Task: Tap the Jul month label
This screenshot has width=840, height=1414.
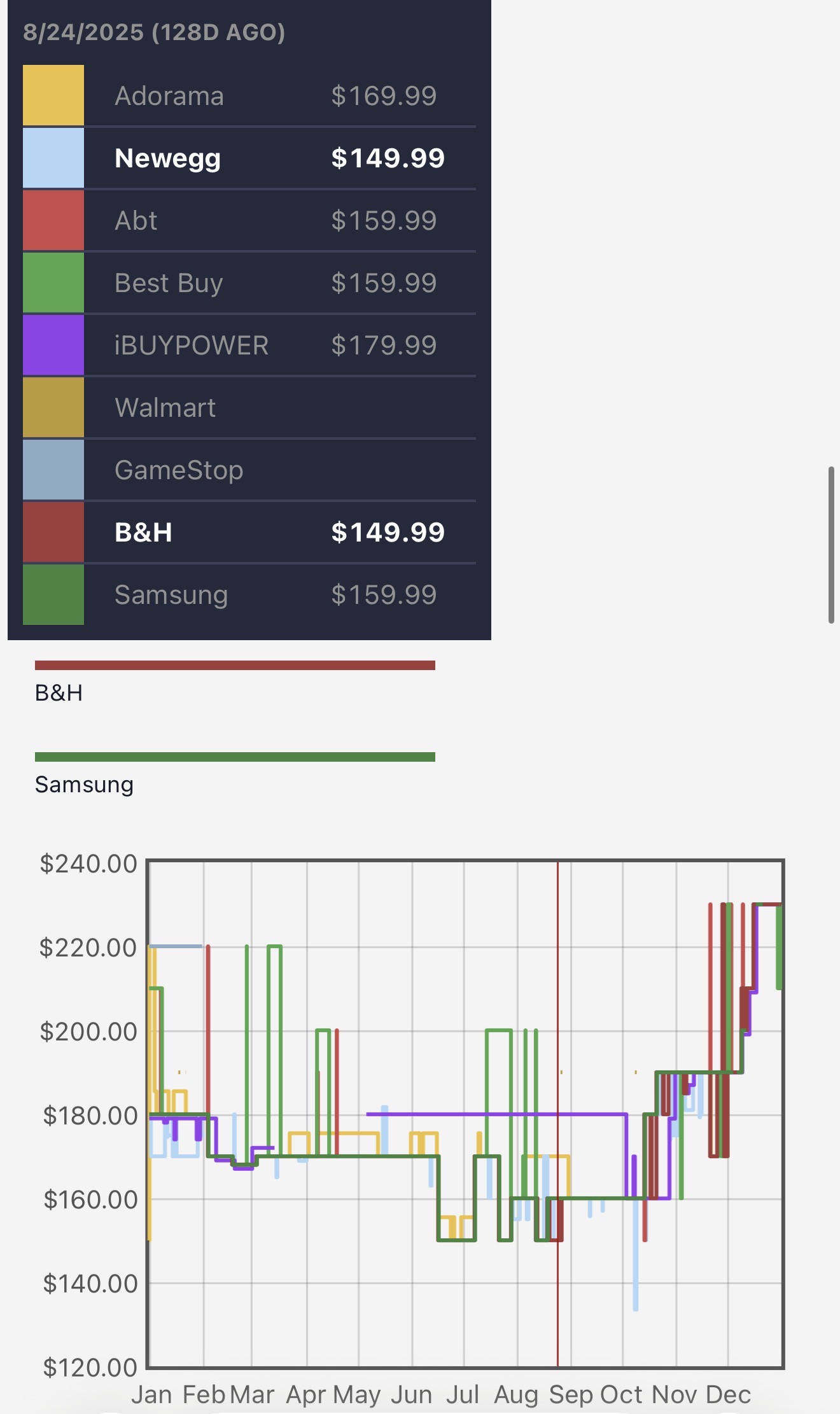Action: click(463, 1395)
